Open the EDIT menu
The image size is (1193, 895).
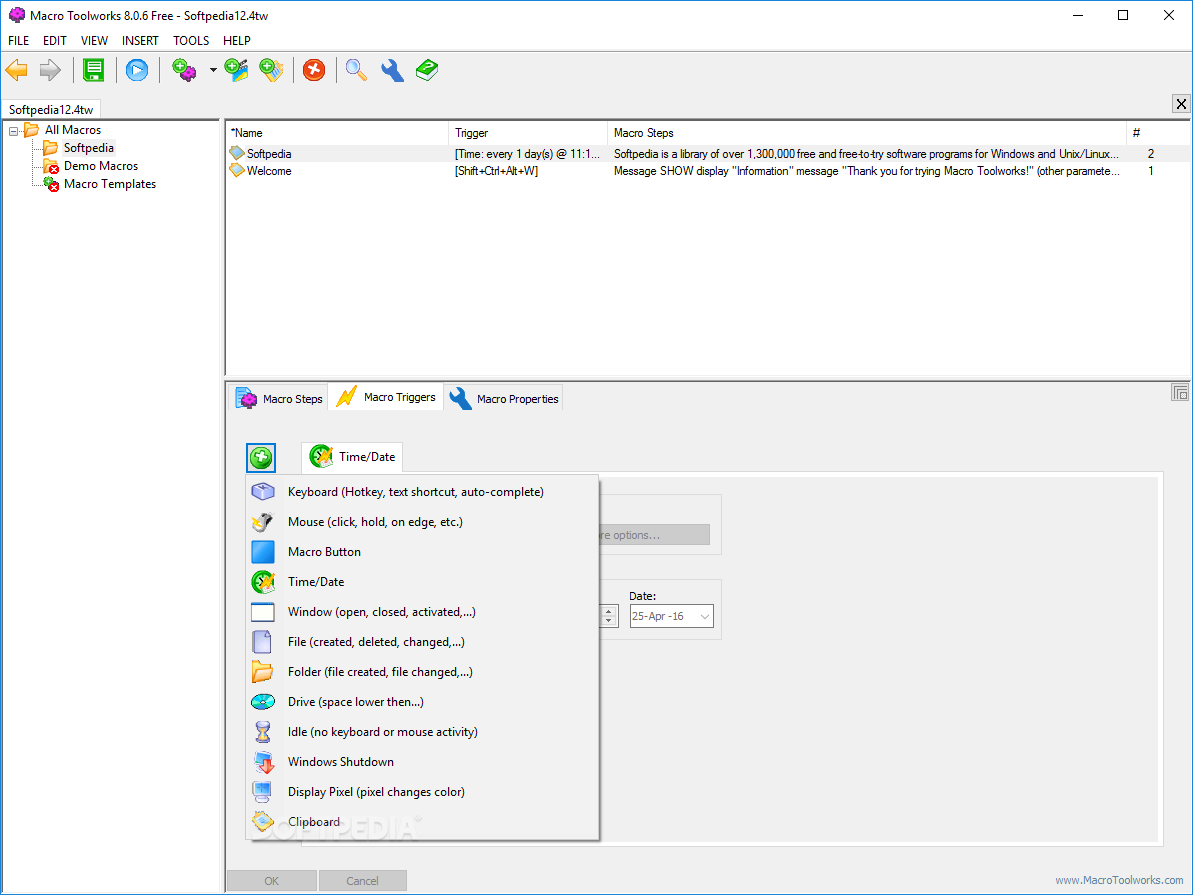coord(55,40)
